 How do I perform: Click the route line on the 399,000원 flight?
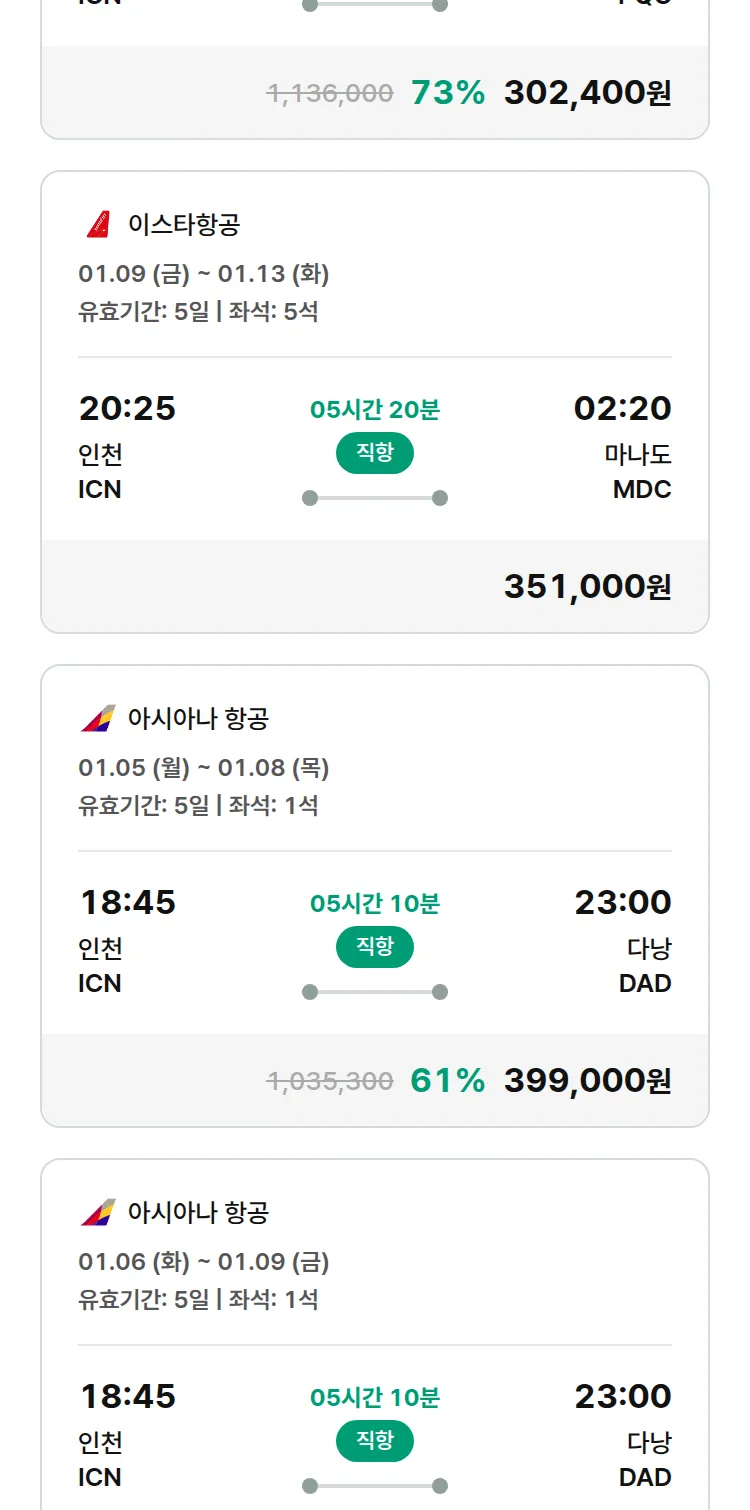(375, 992)
